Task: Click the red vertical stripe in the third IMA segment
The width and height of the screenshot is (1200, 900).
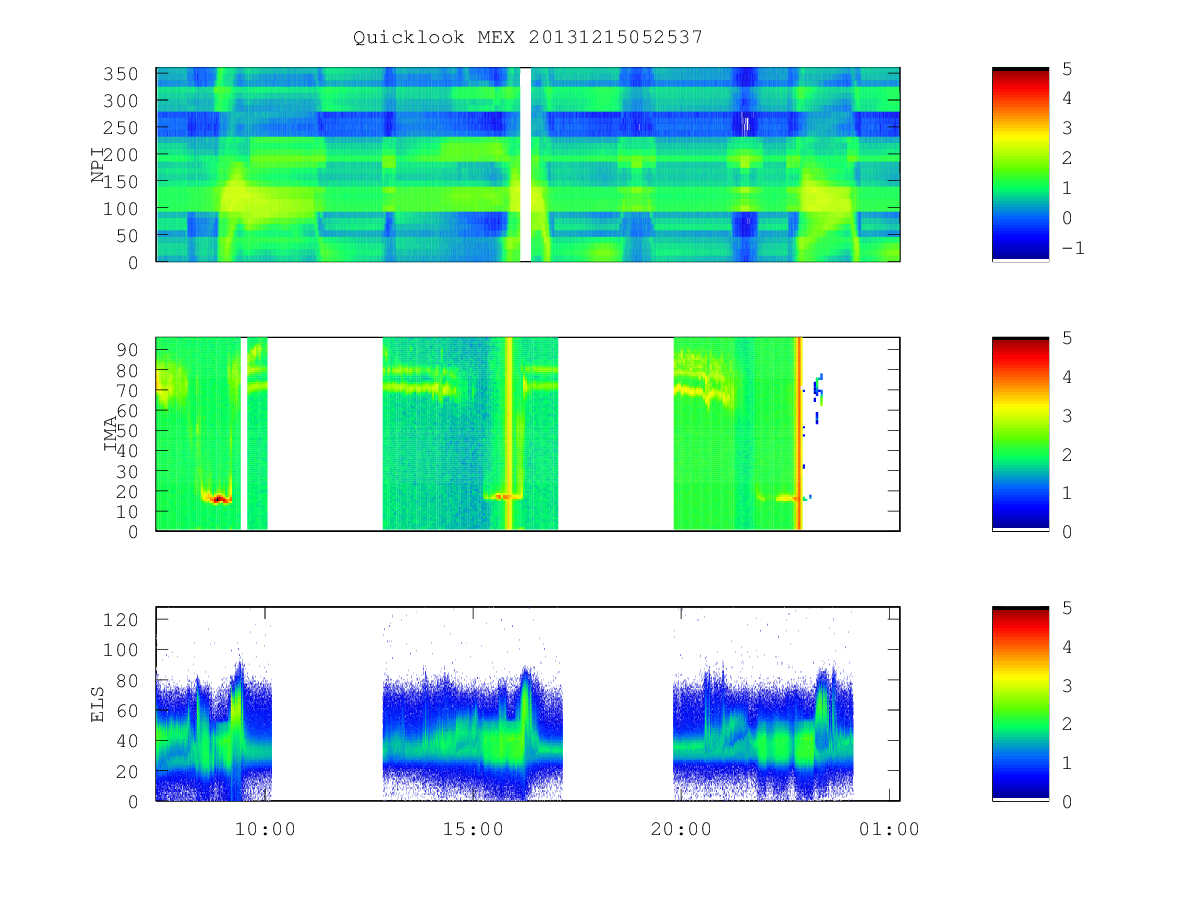Action: point(797,433)
